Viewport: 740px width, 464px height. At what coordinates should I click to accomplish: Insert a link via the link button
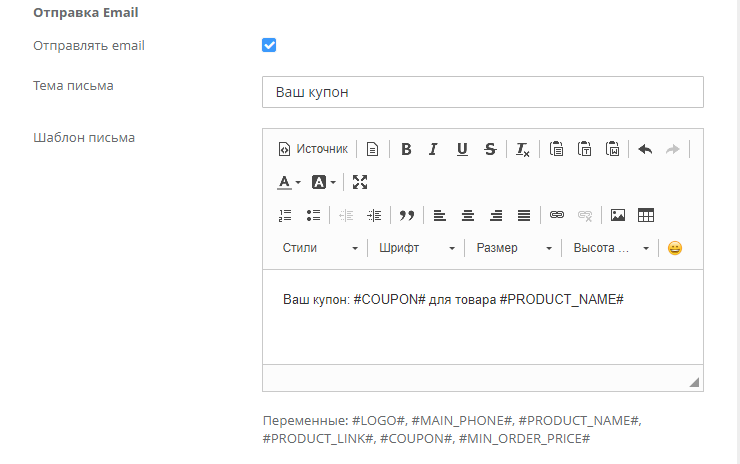557,215
